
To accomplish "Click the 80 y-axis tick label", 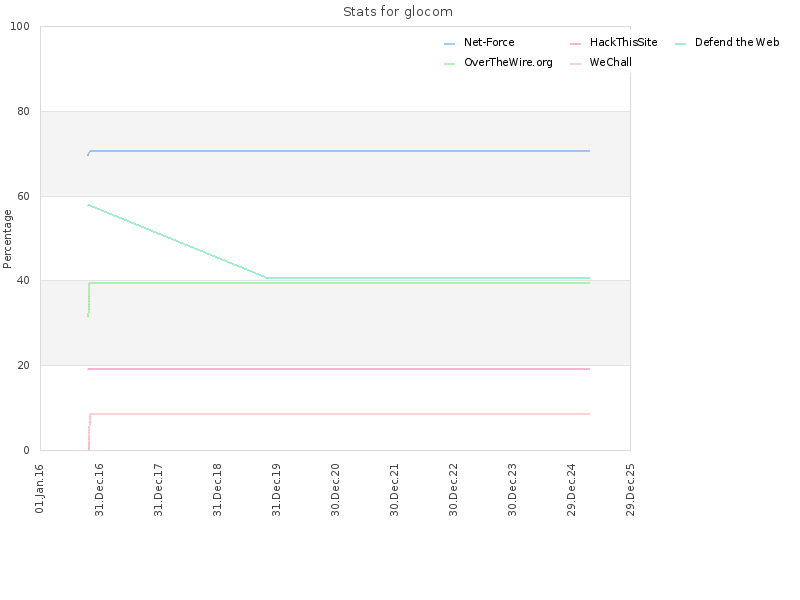I will click(x=23, y=111).
